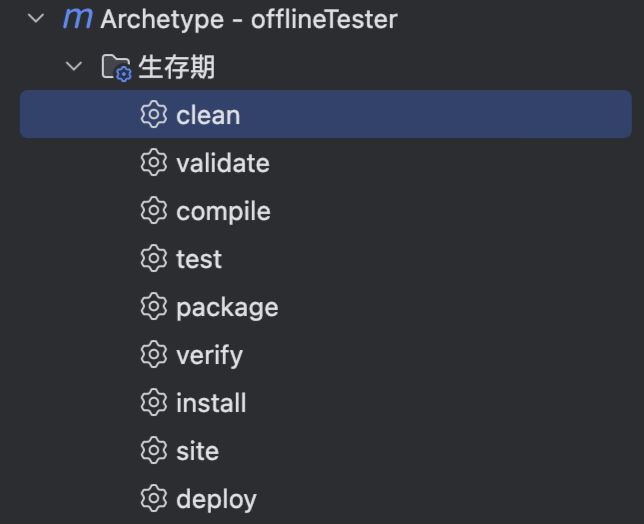Click the gear icon next to validate
The image size is (644, 524).
[x=153, y=163]
